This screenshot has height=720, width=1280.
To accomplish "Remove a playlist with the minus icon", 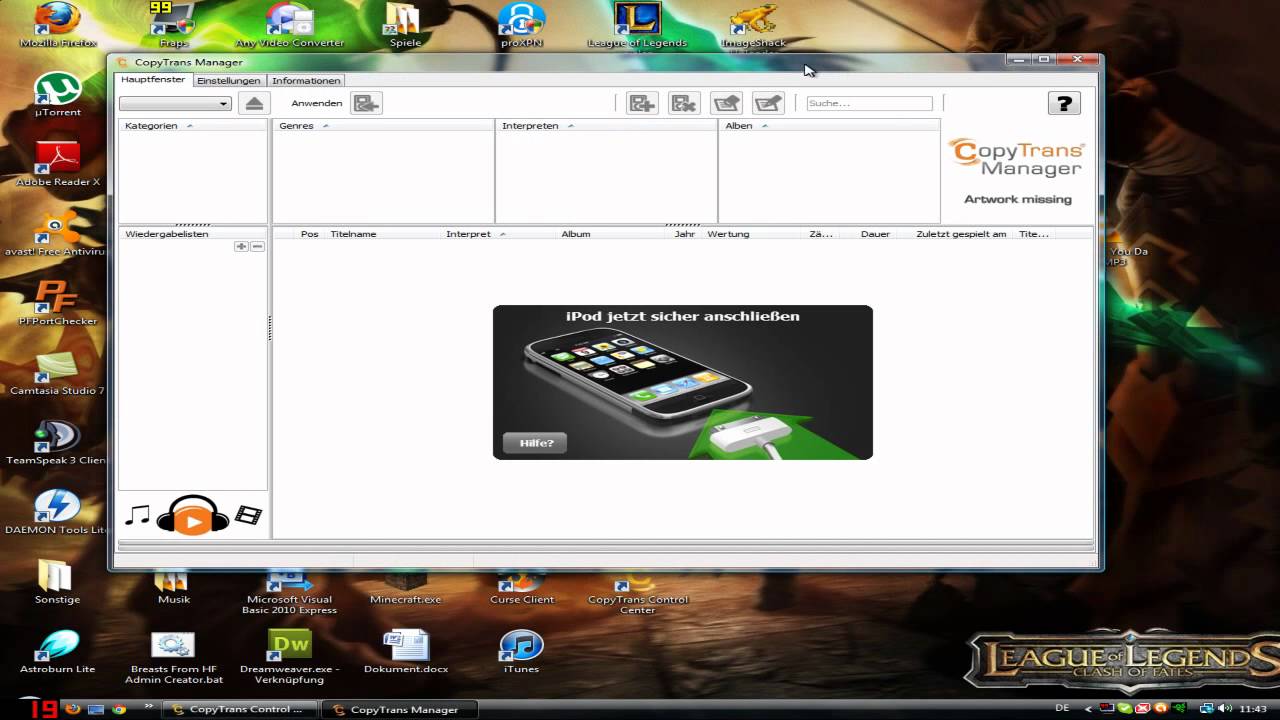I will coord(257,246).
